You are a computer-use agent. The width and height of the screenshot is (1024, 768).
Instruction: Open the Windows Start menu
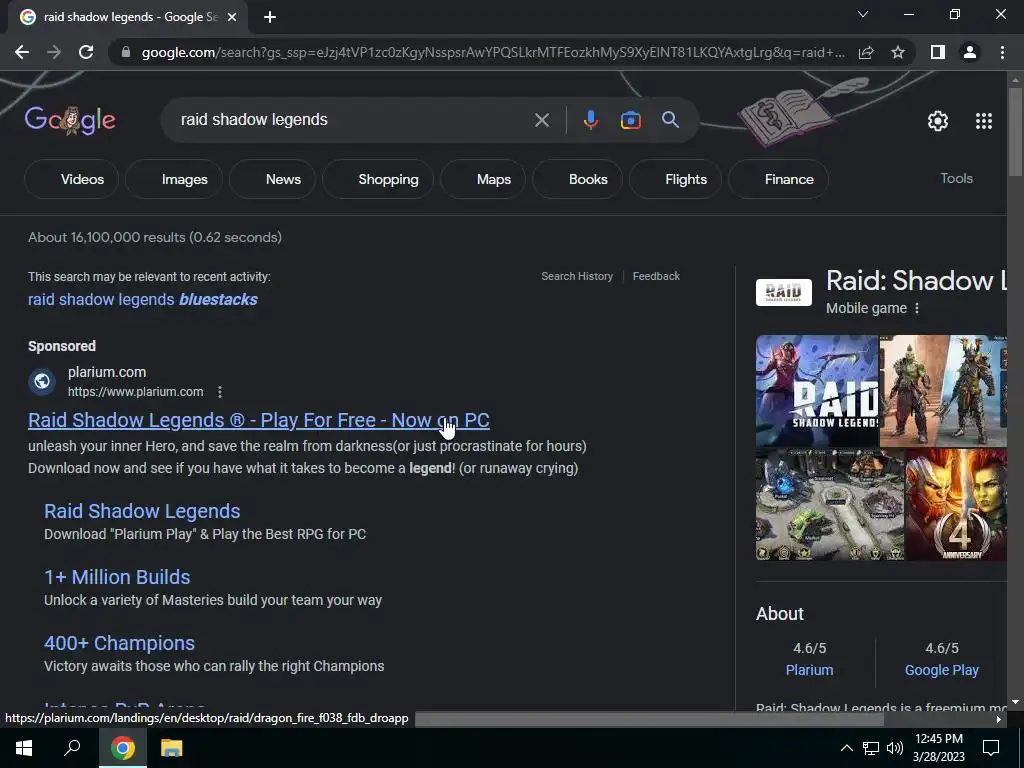point(24,748)
